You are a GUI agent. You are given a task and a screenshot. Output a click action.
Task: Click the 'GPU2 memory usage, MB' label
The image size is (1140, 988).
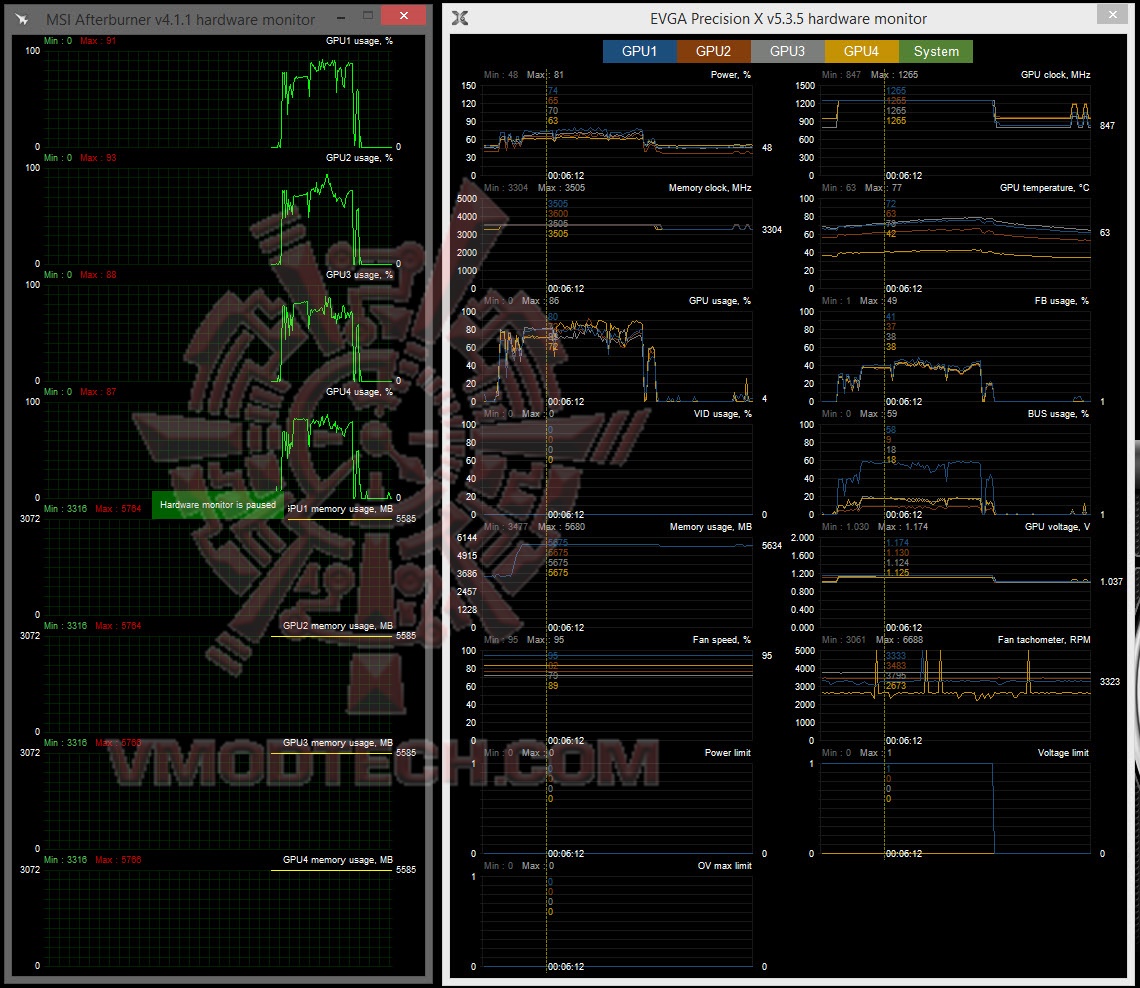click(337, 626)
